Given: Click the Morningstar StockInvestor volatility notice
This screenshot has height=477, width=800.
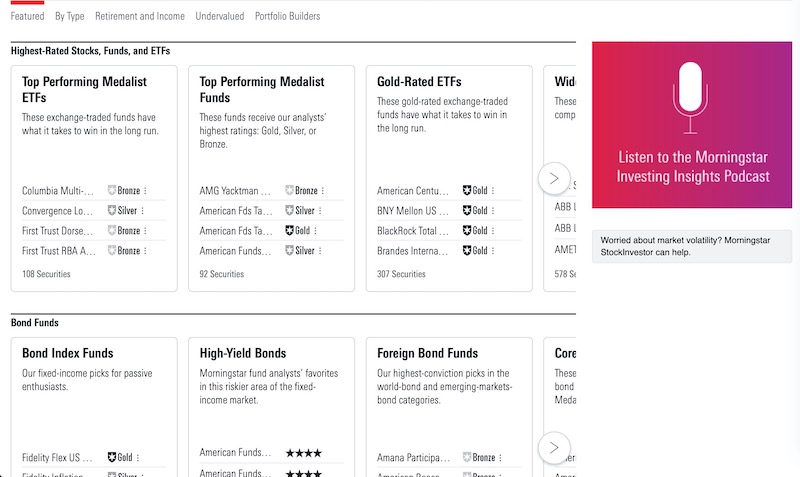Looking at the screenshot, I should pos(691,246).
